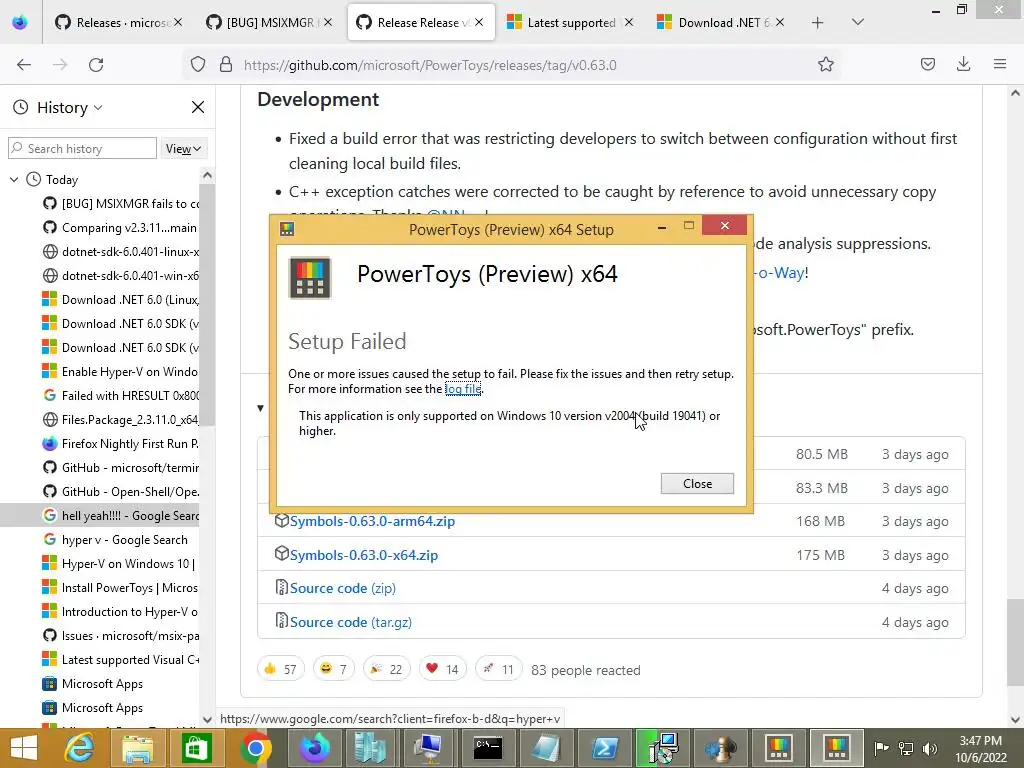Download Source code (zip)

343,588
